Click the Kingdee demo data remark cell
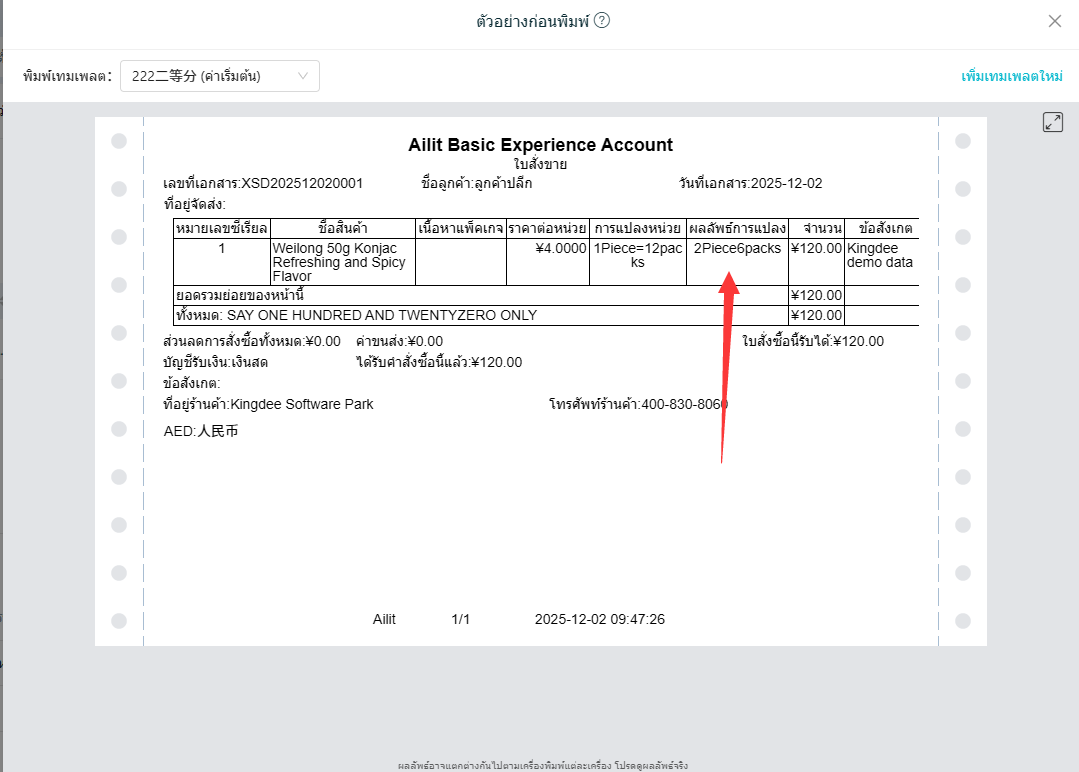The height and width of the screenshot is (772, 1079). 879,255
